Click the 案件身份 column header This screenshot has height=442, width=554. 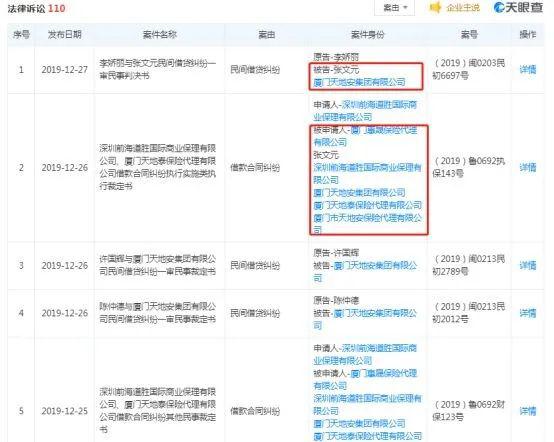point(367,35)
